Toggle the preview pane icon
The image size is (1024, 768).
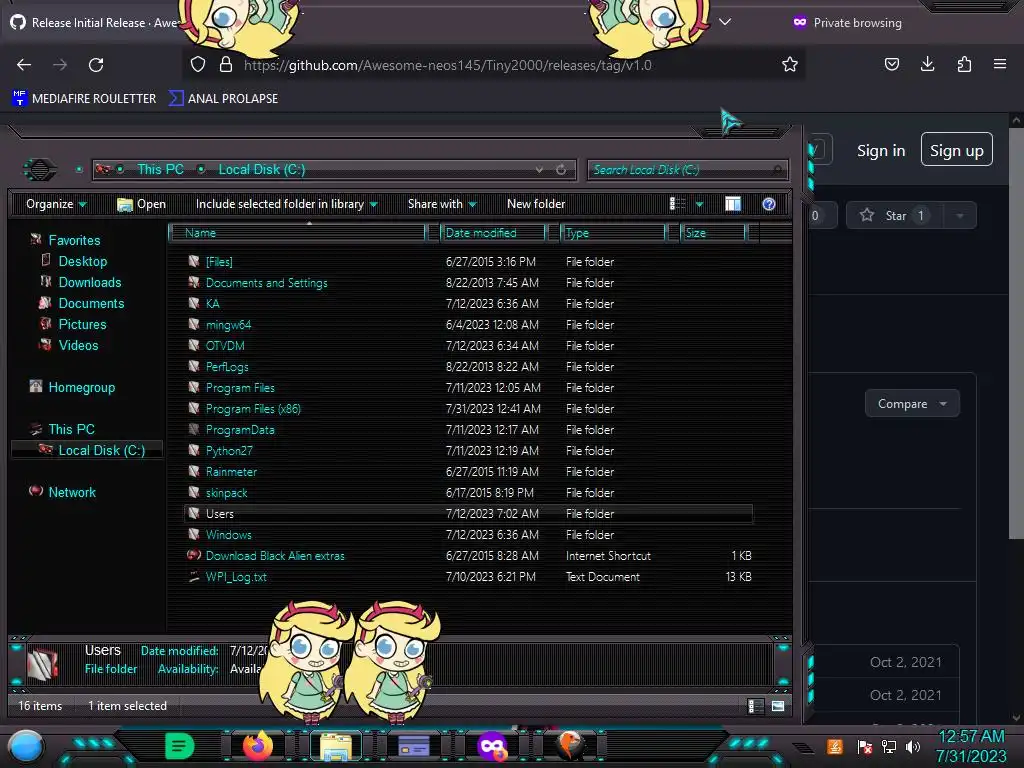pos(733,204)
